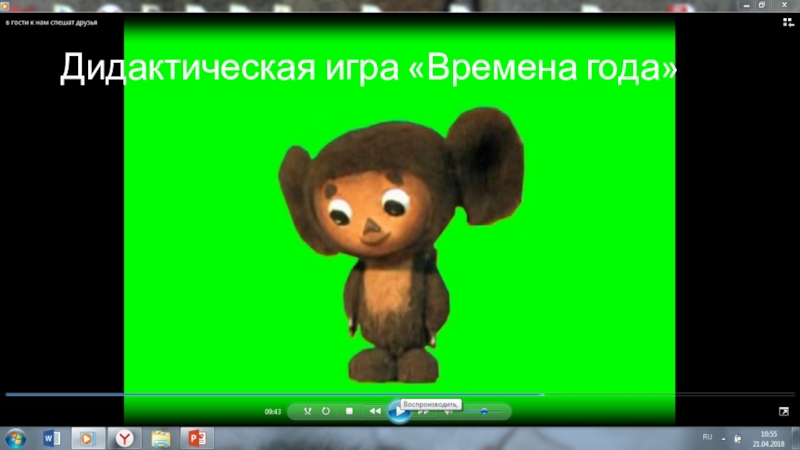Click the round blue Play button

coord(398,411)
